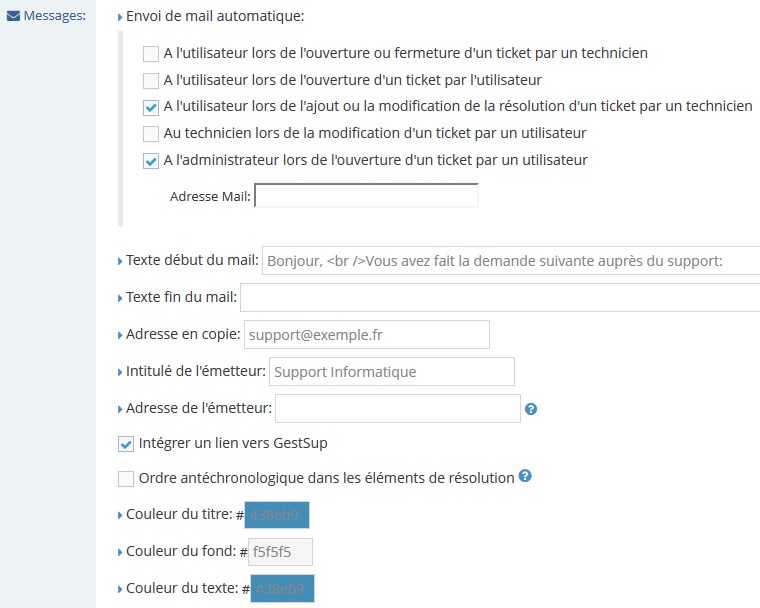Click the Intitulé de l'émetteur field
The image size is (760, 608).
pyautogui.click(x=392, y=372)
